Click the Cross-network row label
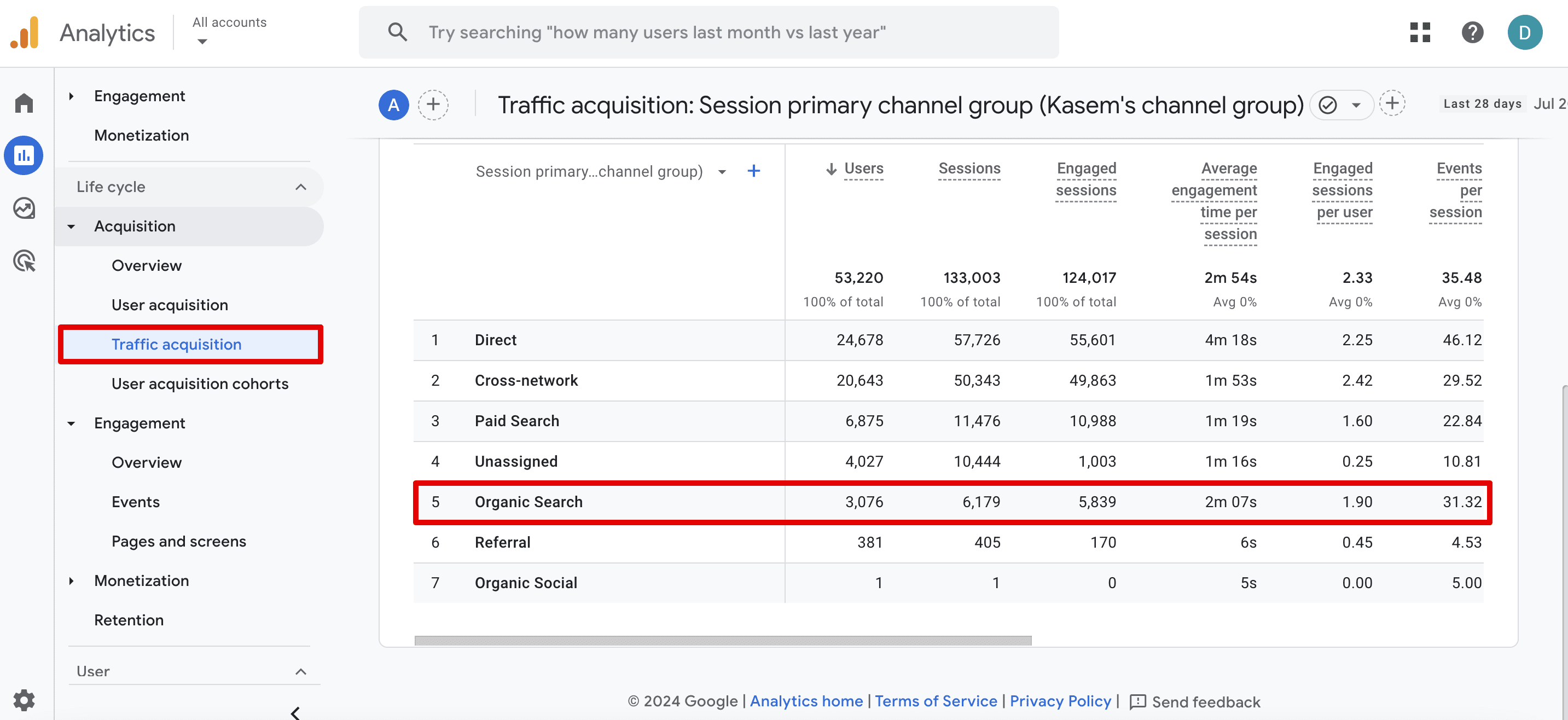 coord(526,380)
